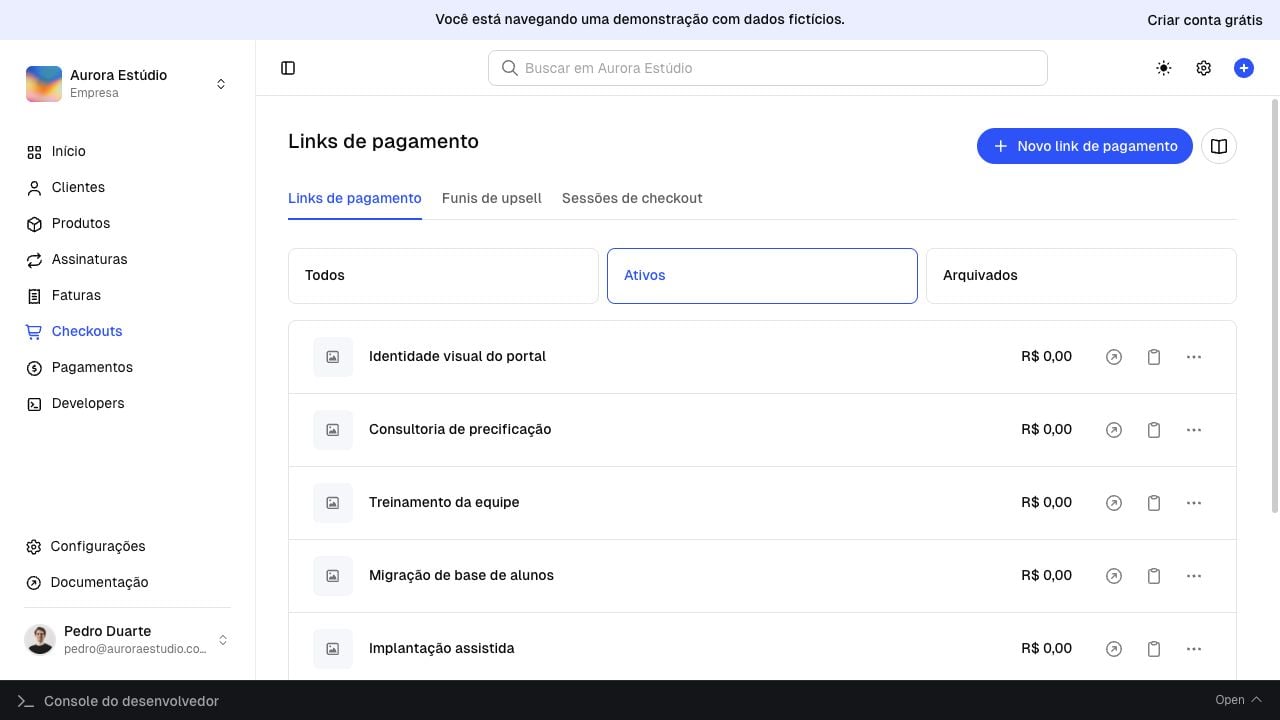Open link for Consultoria de precificação
This screenshot has height=720, width=1280.
[1113, 430]
